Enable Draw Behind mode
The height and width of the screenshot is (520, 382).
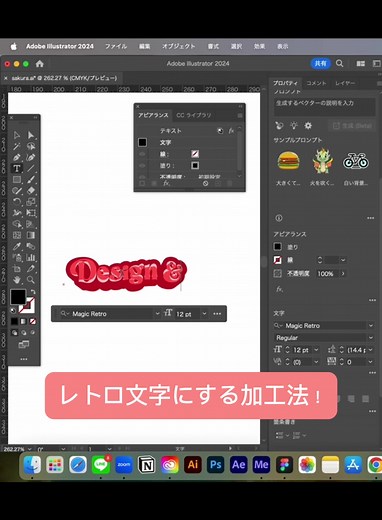tap(23, 332)
